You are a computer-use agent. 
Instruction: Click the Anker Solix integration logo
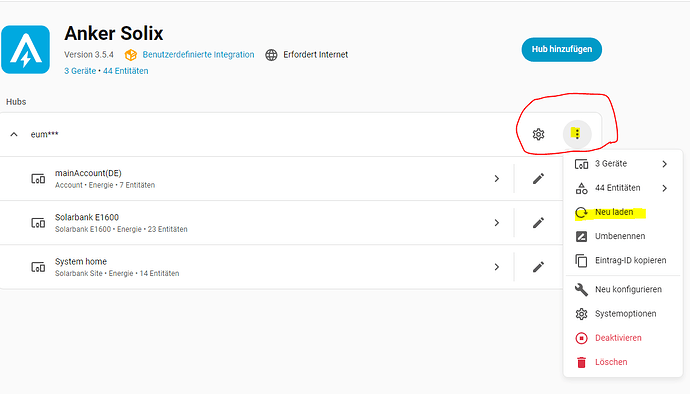point(26,50)
